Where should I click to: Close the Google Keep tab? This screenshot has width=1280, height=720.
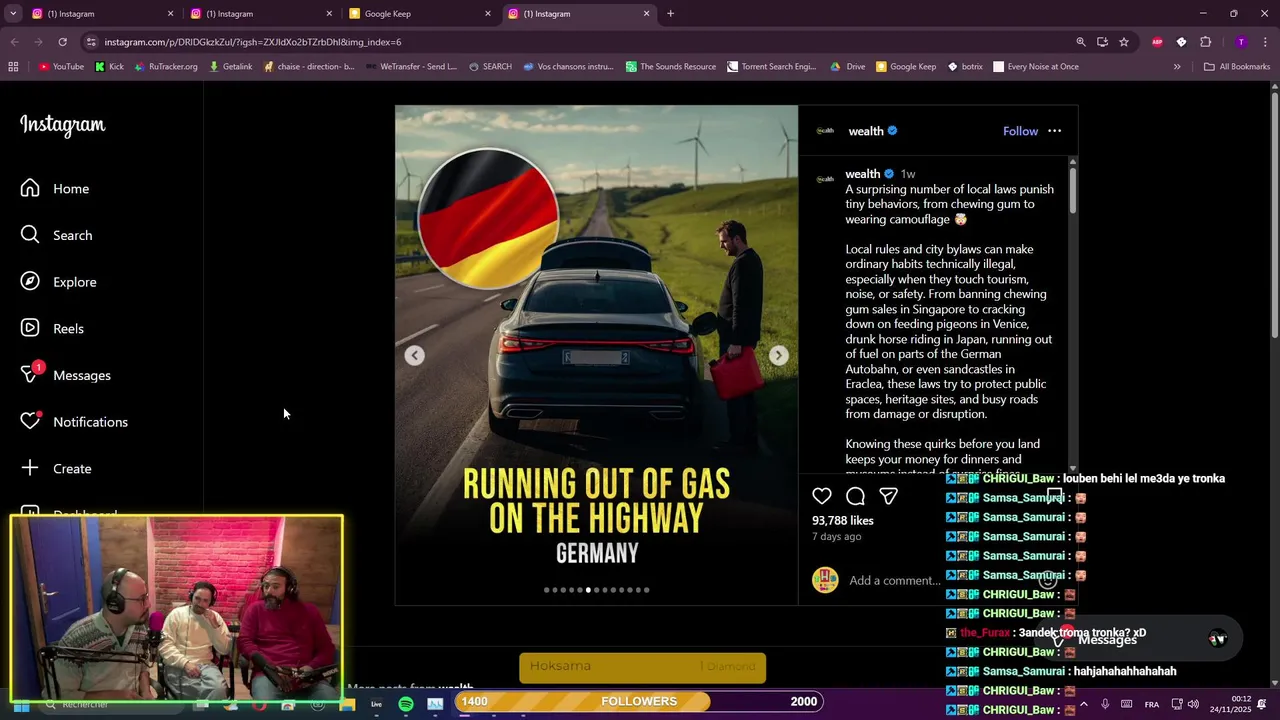click(488, 14)
